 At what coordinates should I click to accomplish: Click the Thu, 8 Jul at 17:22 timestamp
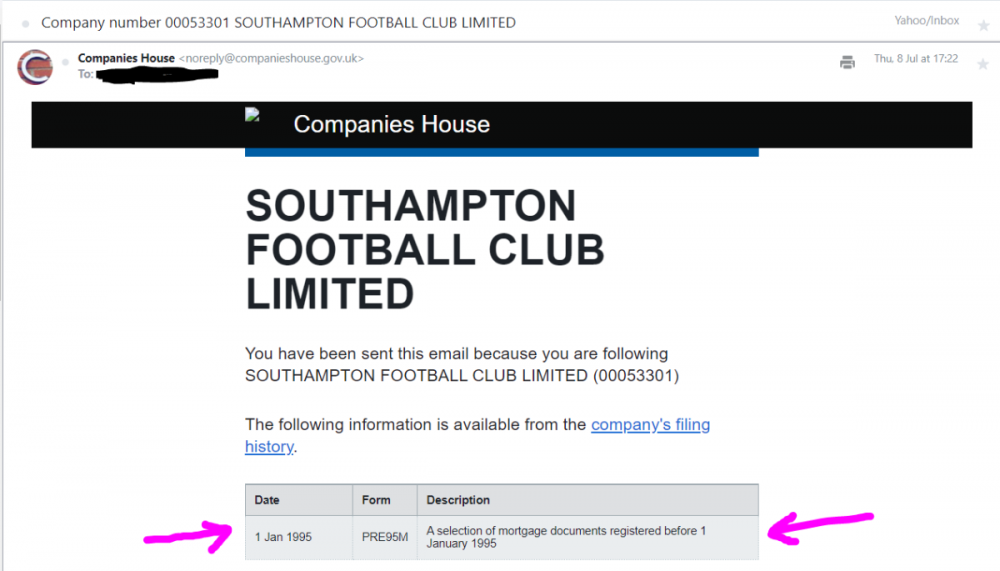click(x=916, y=59)
